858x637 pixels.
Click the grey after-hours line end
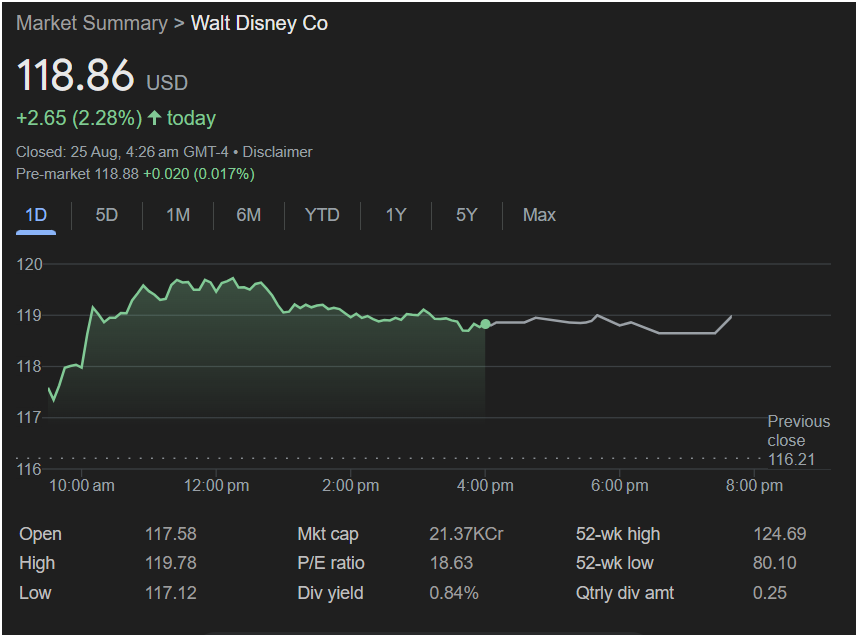click(731, 316)
